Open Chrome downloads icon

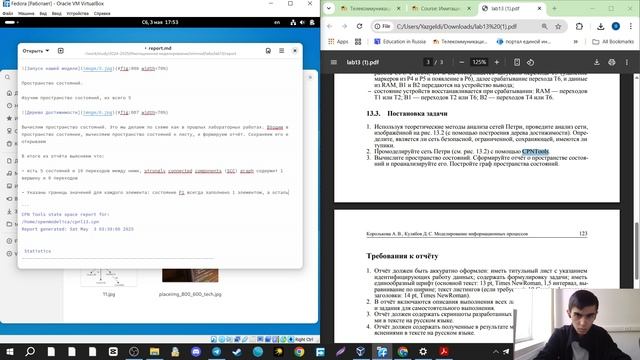(x=600, y=26)
